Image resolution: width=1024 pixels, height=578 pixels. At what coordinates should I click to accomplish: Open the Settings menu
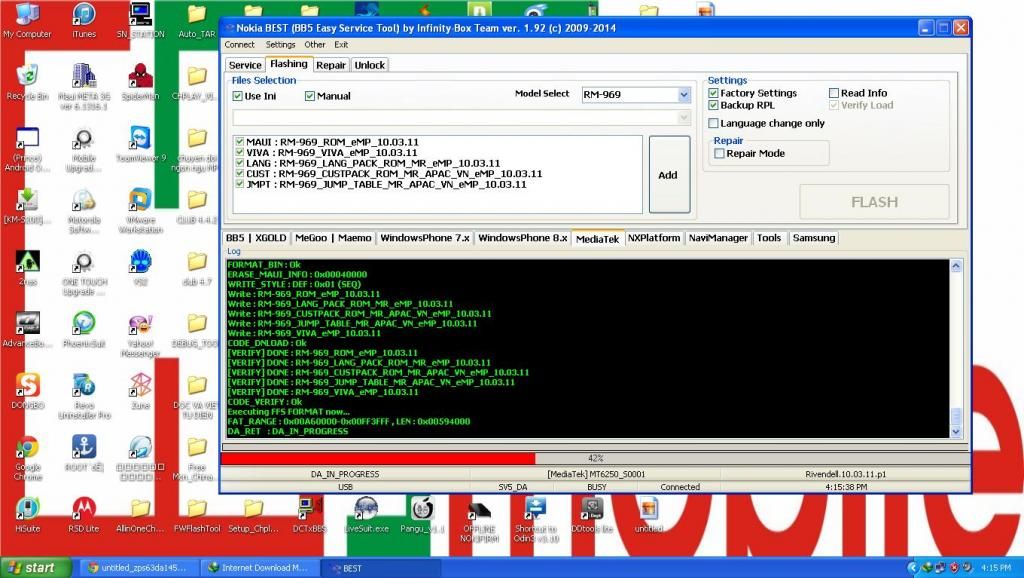click(280, 45)
